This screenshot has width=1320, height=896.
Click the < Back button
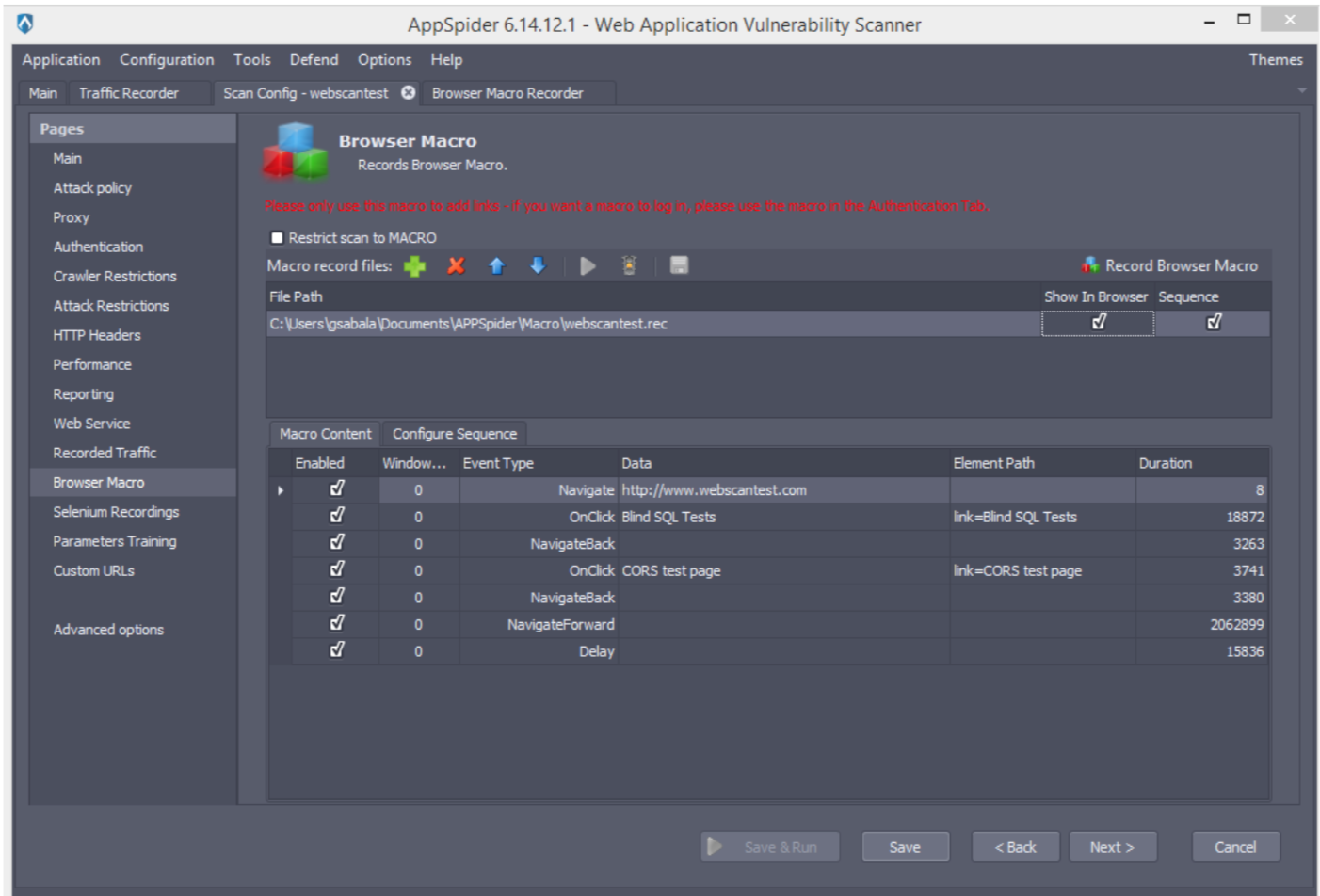(x=1016, y=847)
